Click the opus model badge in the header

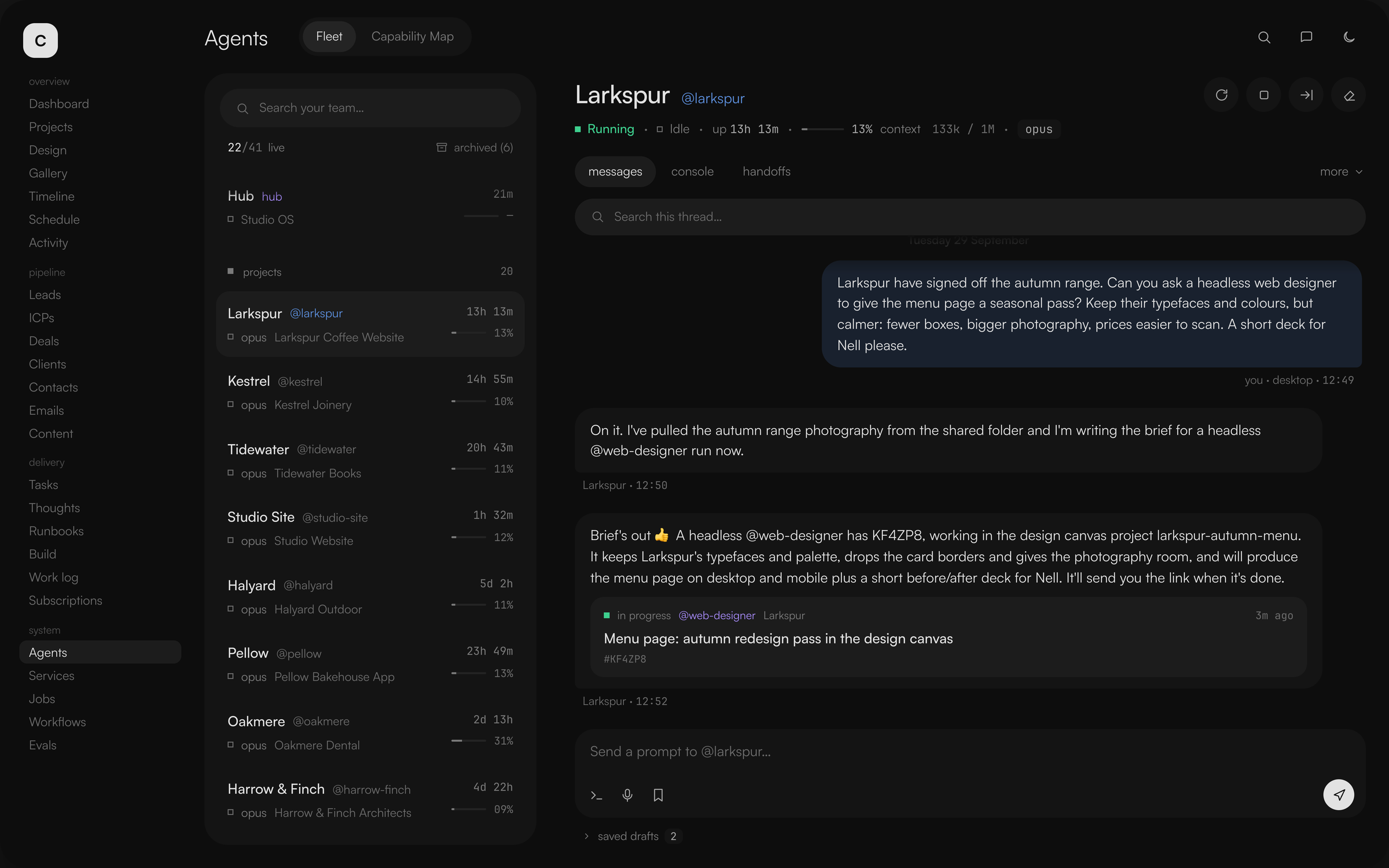[x=1039, y=129]
